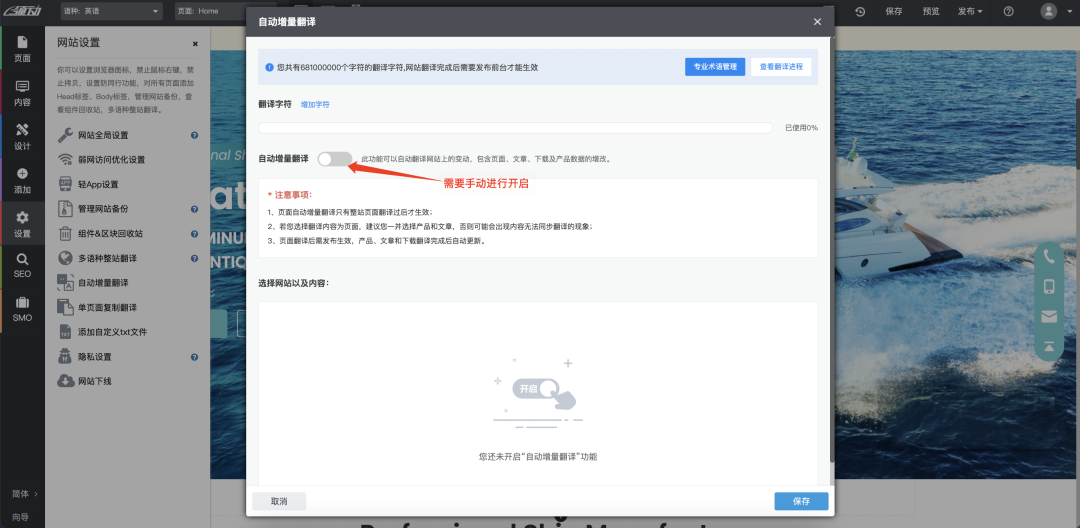Click the dialog's vertical scrollbar

pyautogui.click(x=831, y=248)
